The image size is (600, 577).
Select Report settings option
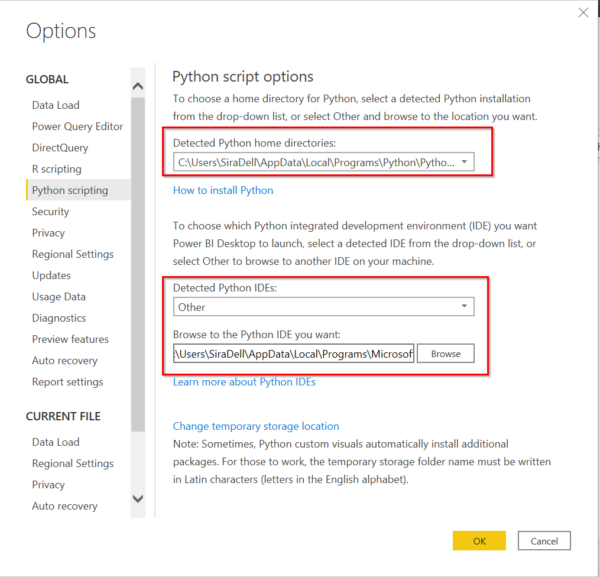click(68, 382)
